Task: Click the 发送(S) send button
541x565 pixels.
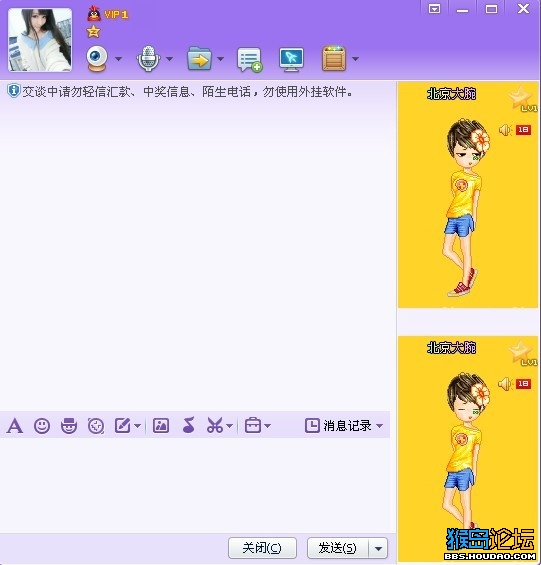Action: 338,548
